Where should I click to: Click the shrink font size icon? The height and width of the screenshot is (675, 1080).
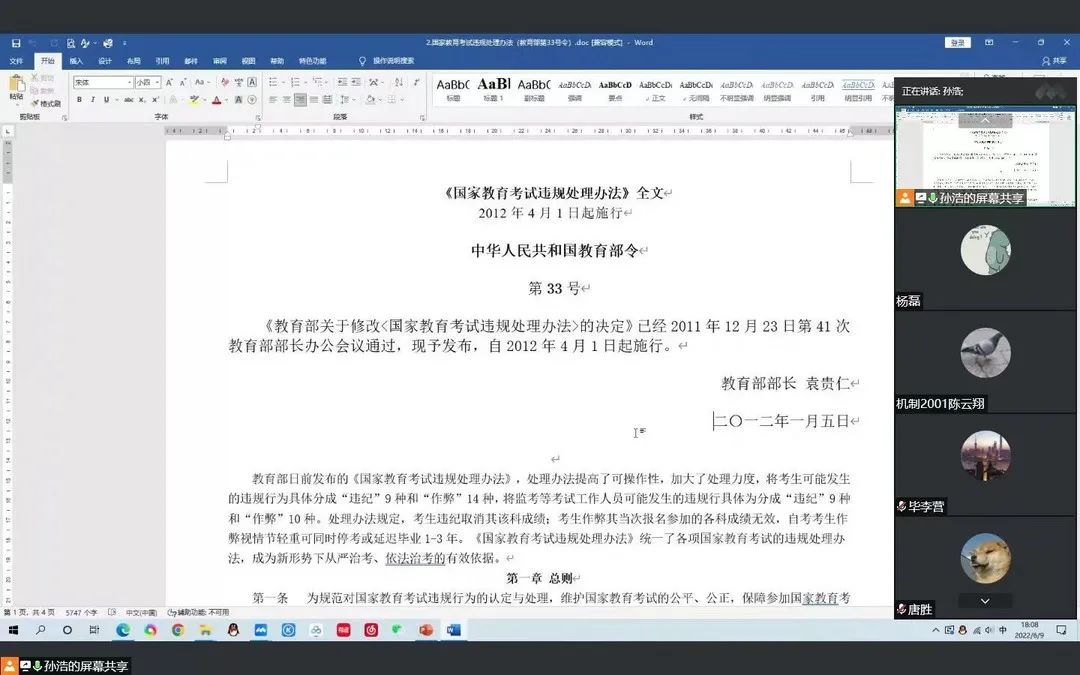(183, 83)
